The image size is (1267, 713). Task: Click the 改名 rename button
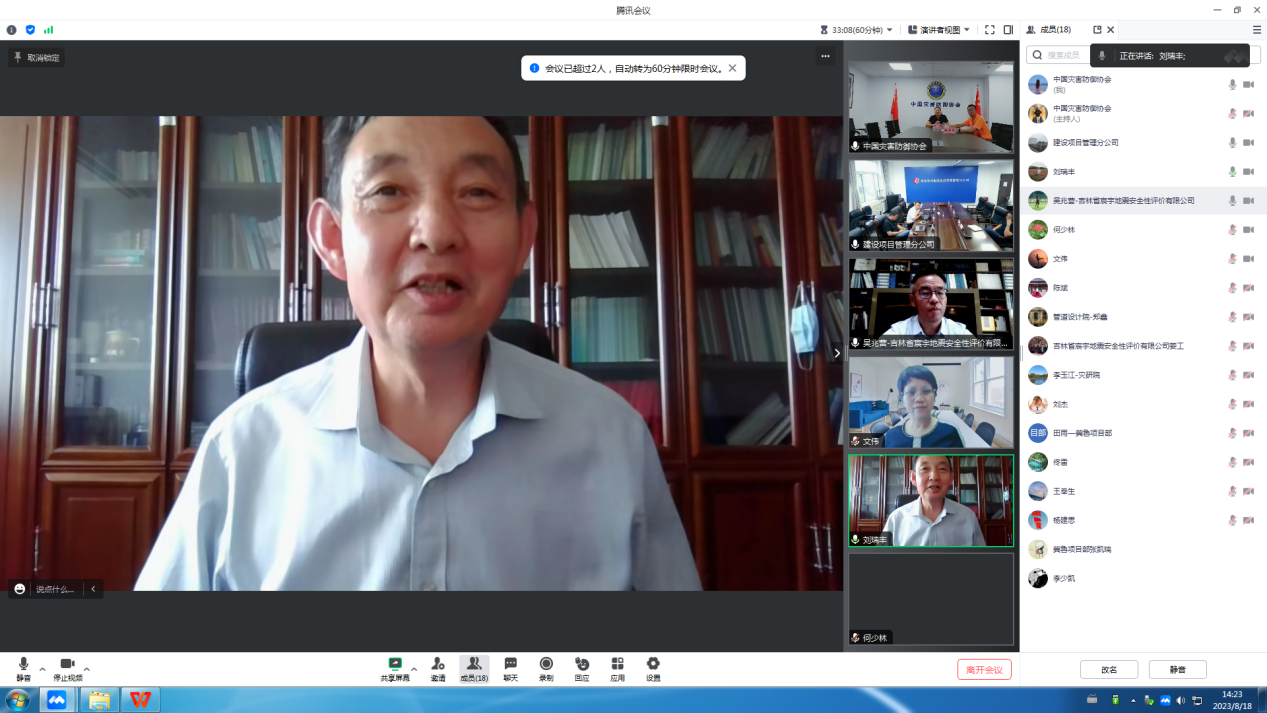[x=1109, y=669]
